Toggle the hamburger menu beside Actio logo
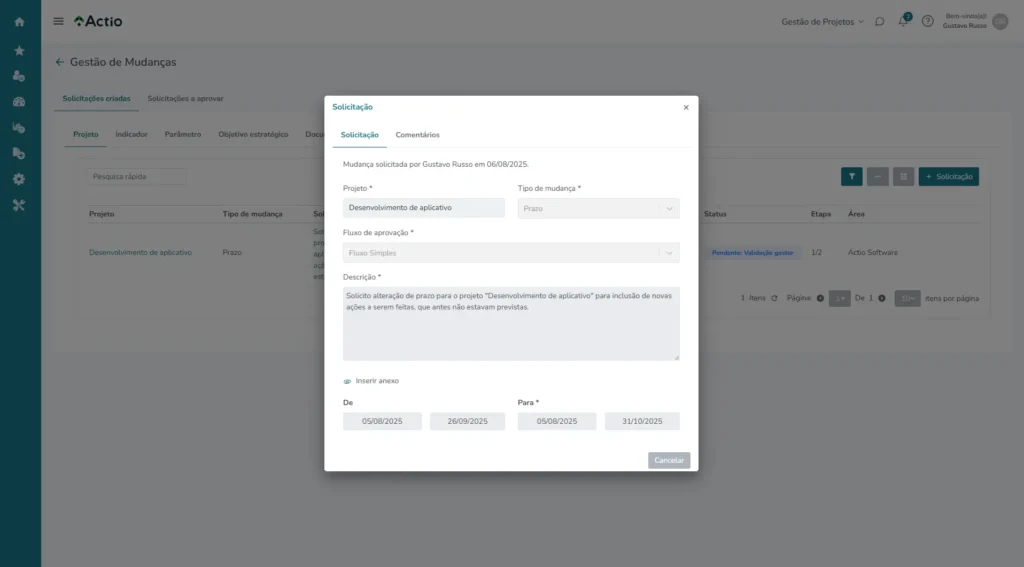The image size is (1024, 567). [x=58, y=21]
